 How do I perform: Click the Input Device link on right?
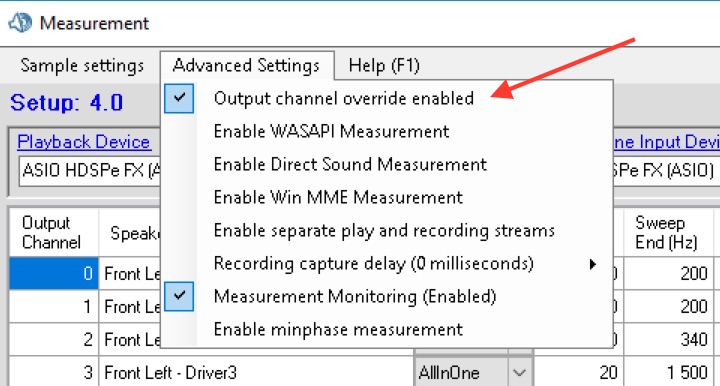coord(667,142)
